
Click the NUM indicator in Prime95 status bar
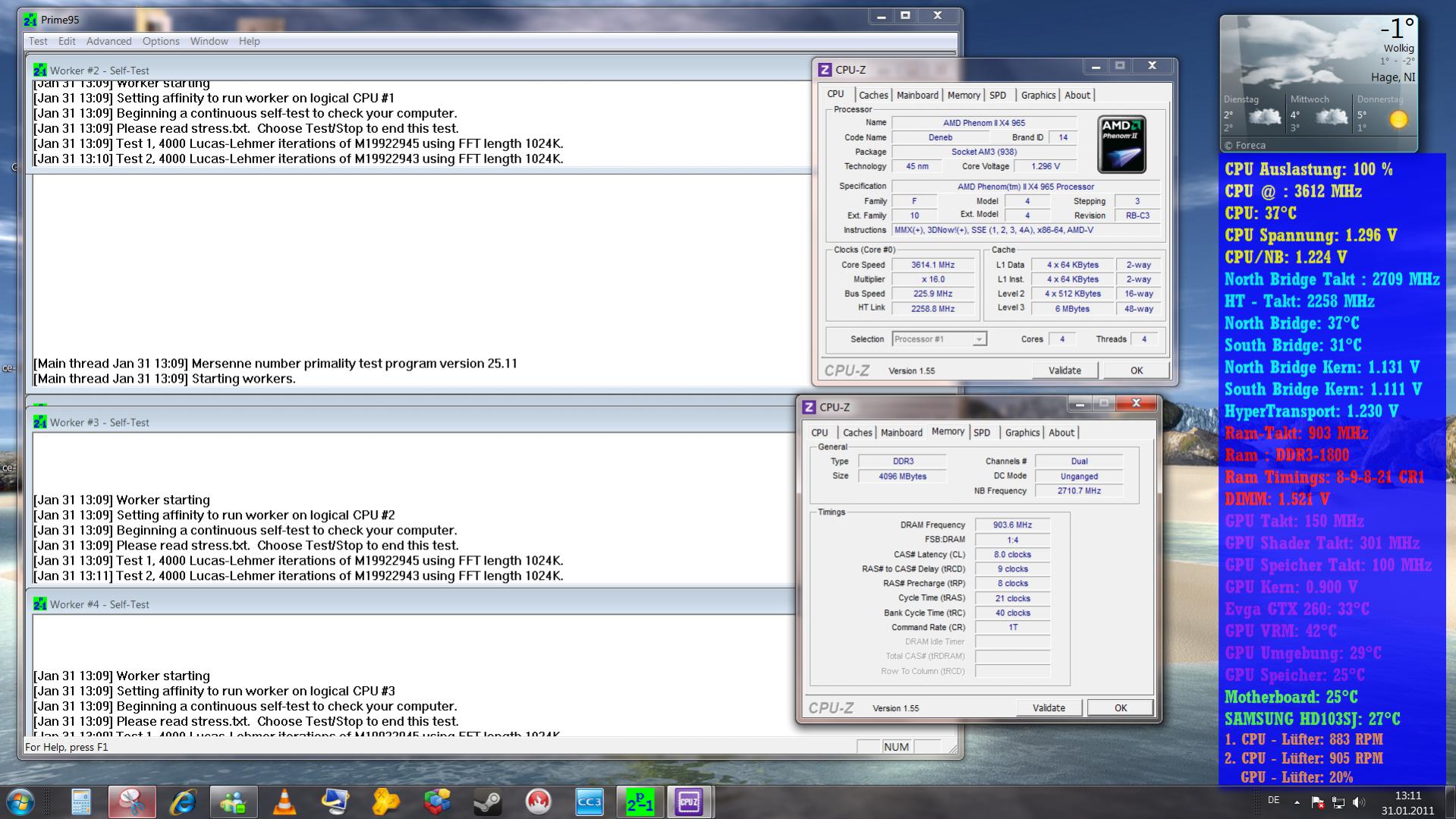coord(896,747)
